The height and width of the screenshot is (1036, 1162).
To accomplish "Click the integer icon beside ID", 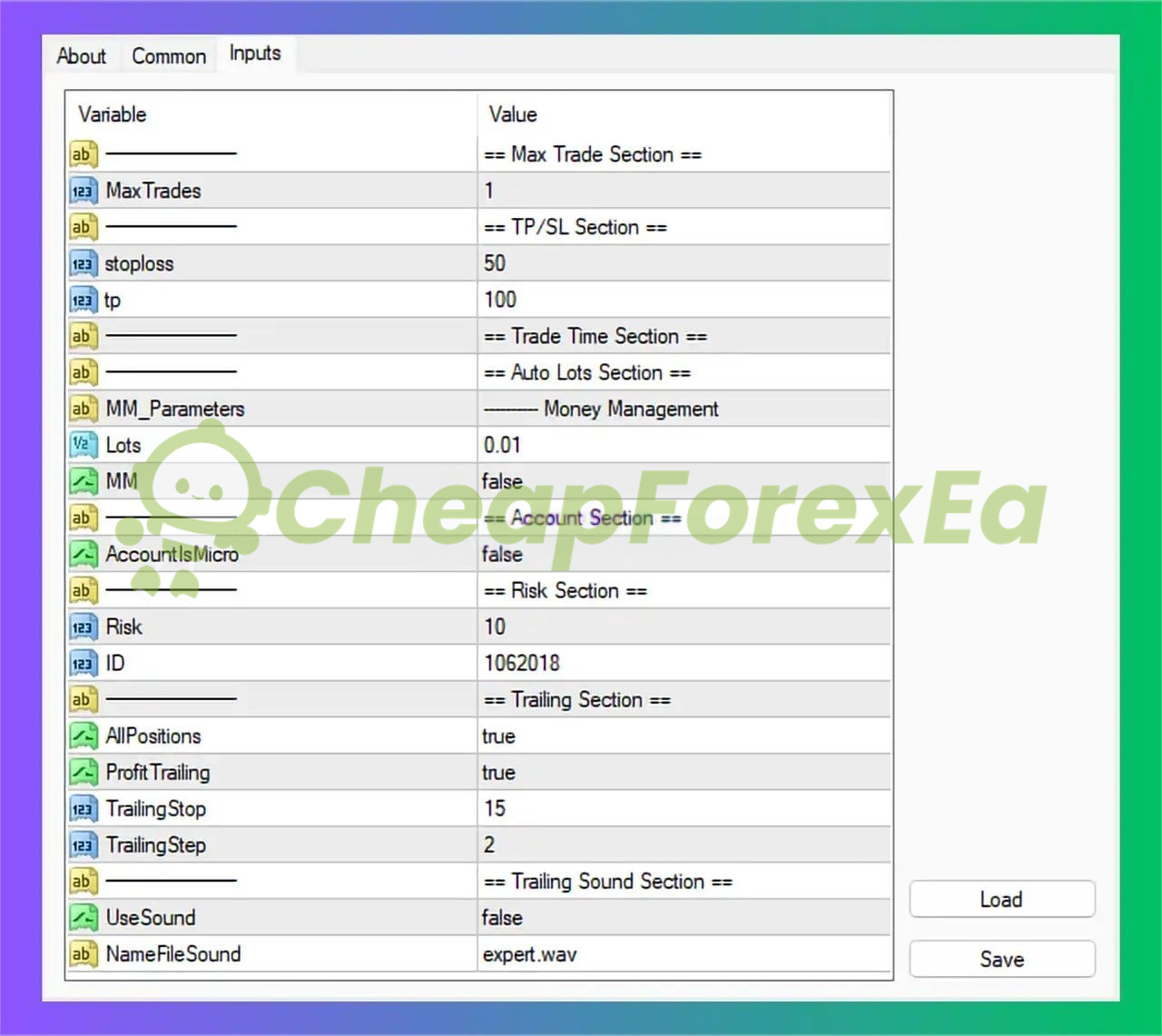I will point(83,663).
